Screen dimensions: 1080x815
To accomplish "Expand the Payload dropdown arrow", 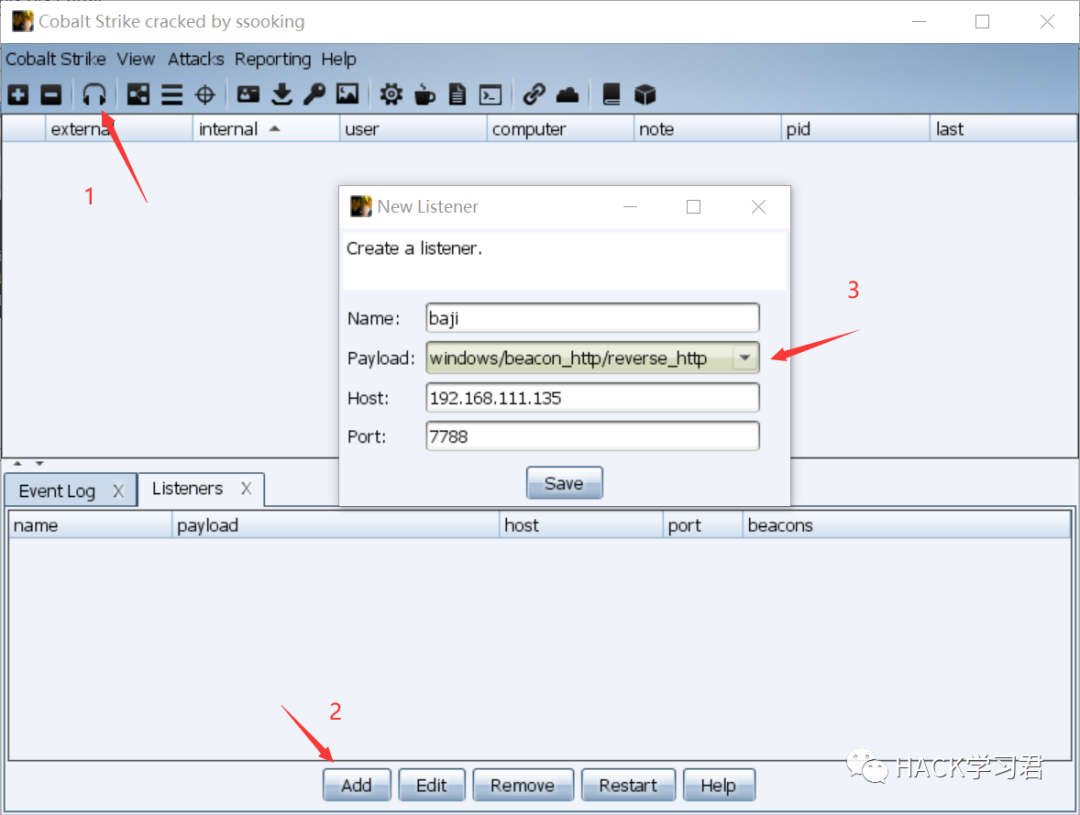I will 745,358.
